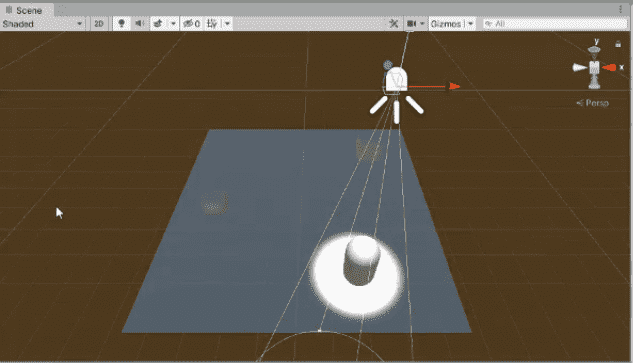The width and height of the screenshot is (633, 363).
Task: Open the Shaded draw mode dropdown
Action: pyautogui.click(x=42, y=24)
